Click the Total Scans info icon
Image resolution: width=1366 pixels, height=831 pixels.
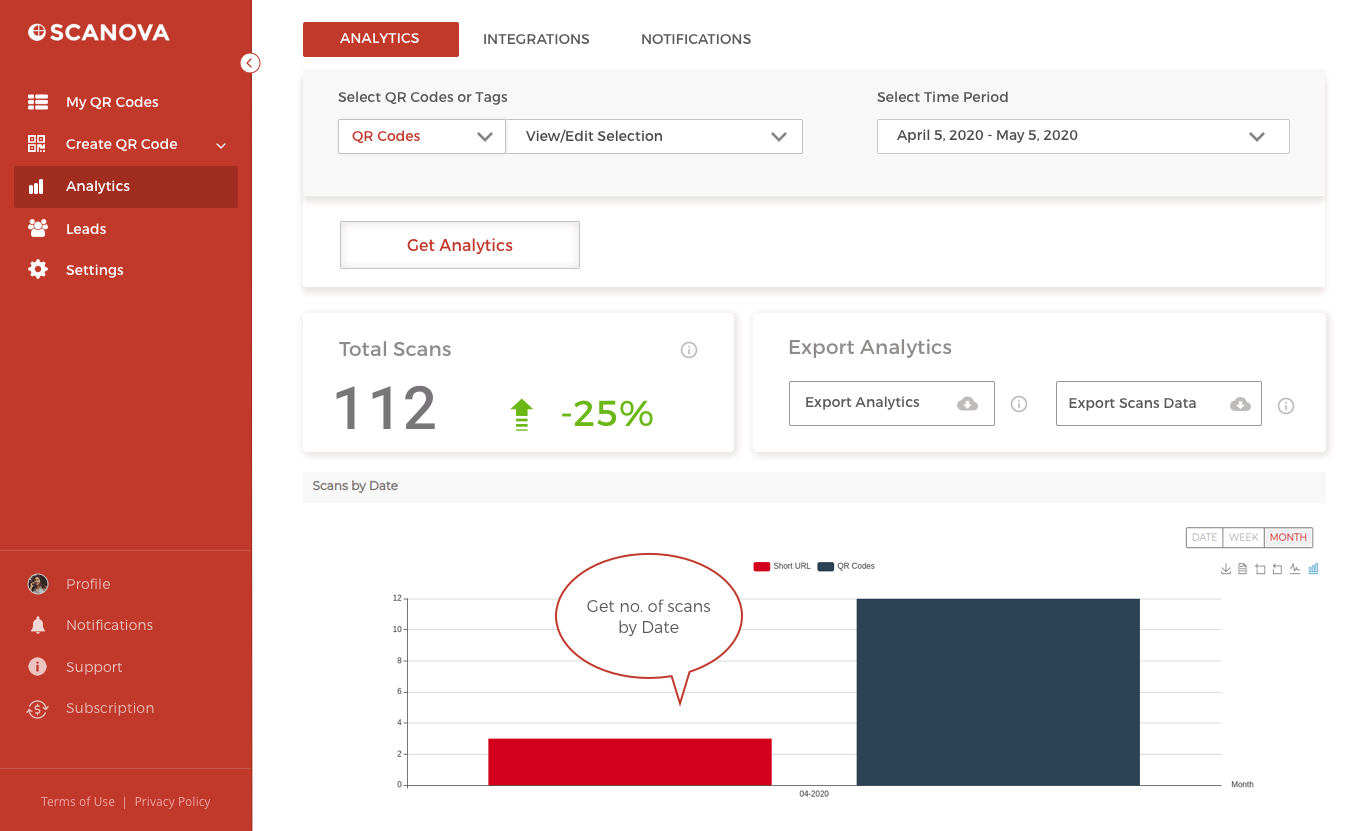[689, 350]
